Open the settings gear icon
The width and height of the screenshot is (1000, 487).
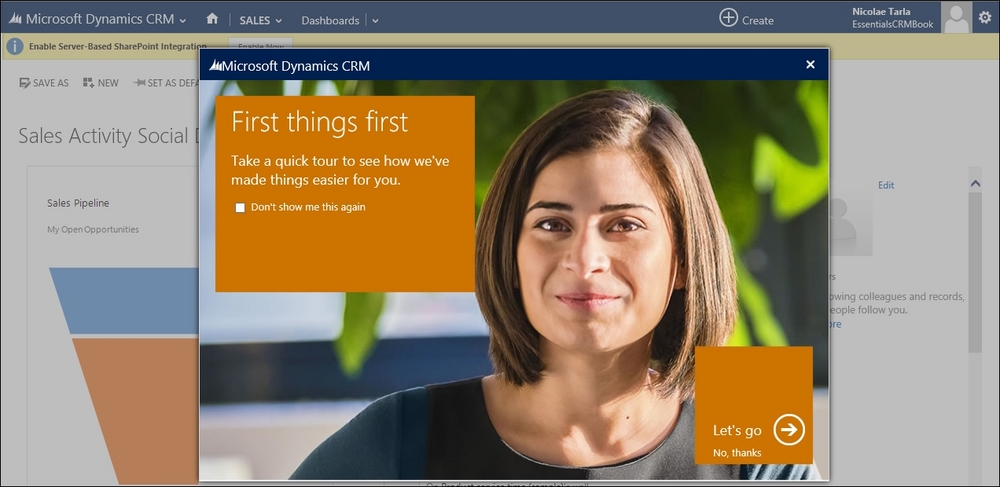(985, 18)
